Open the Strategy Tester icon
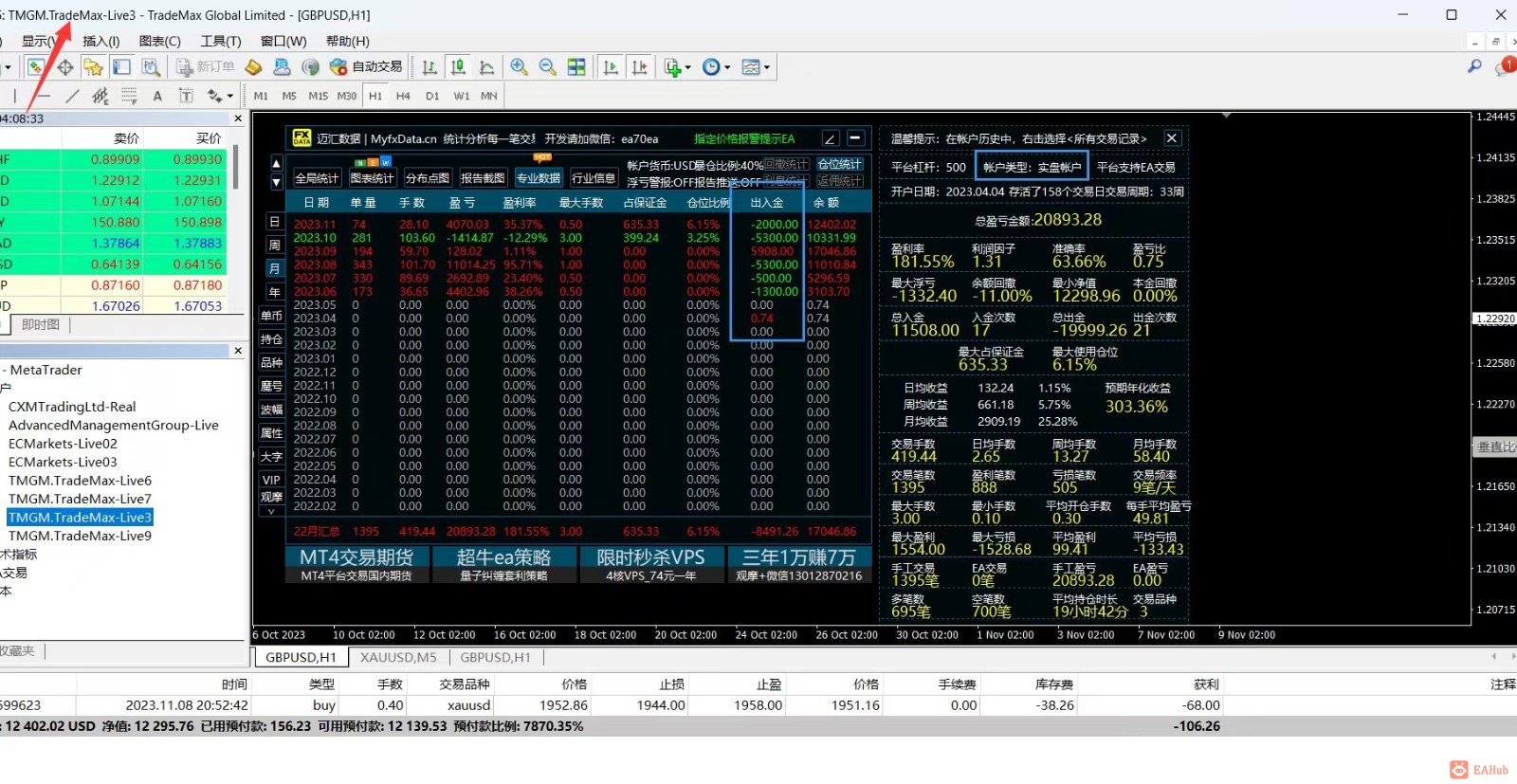Image resolution: width=1517 pixels, height=784 pixels. pyautogui.click(x=151, y=66)
